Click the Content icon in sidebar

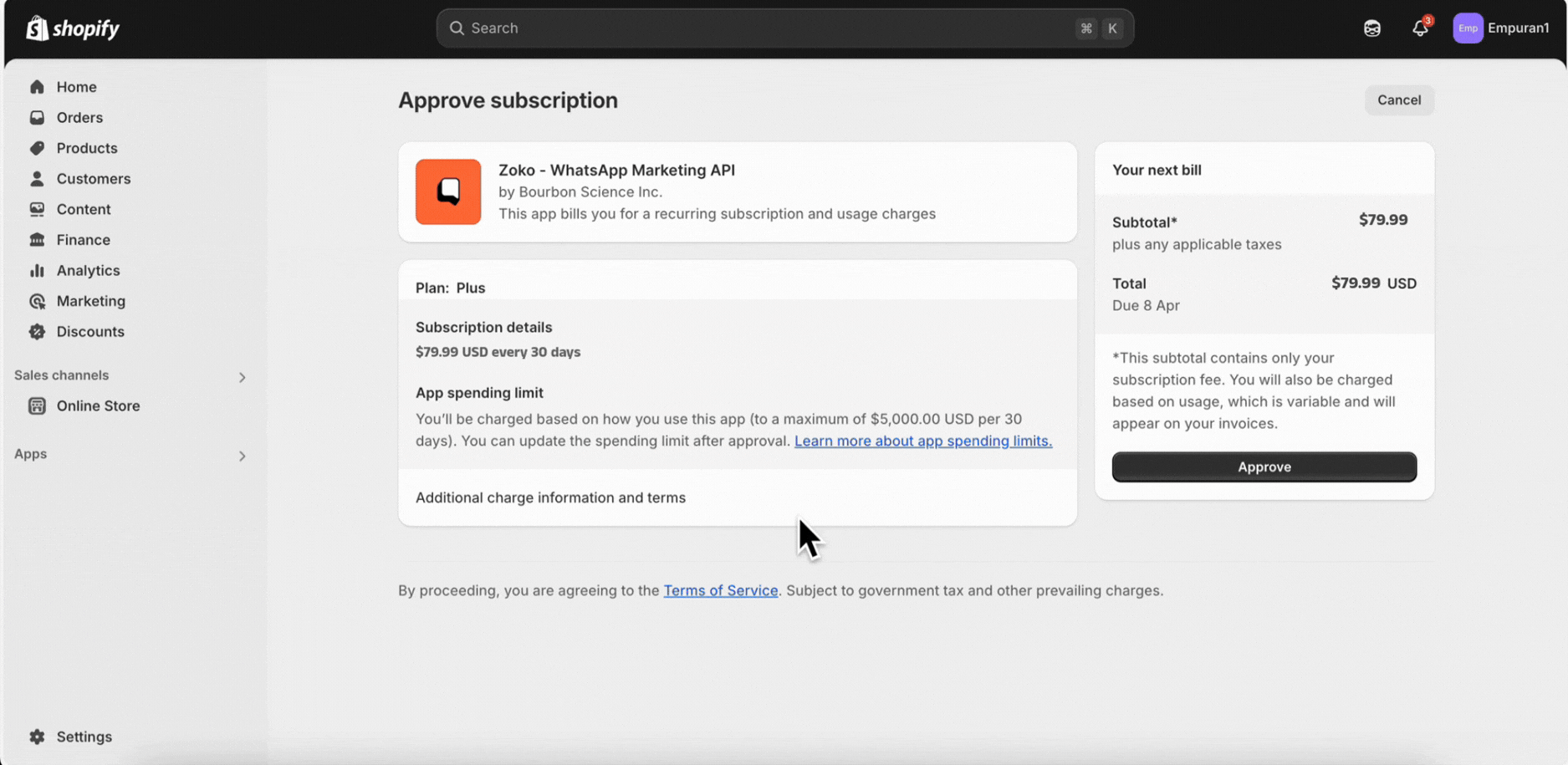pyautogui.click(x=37, y=209)
